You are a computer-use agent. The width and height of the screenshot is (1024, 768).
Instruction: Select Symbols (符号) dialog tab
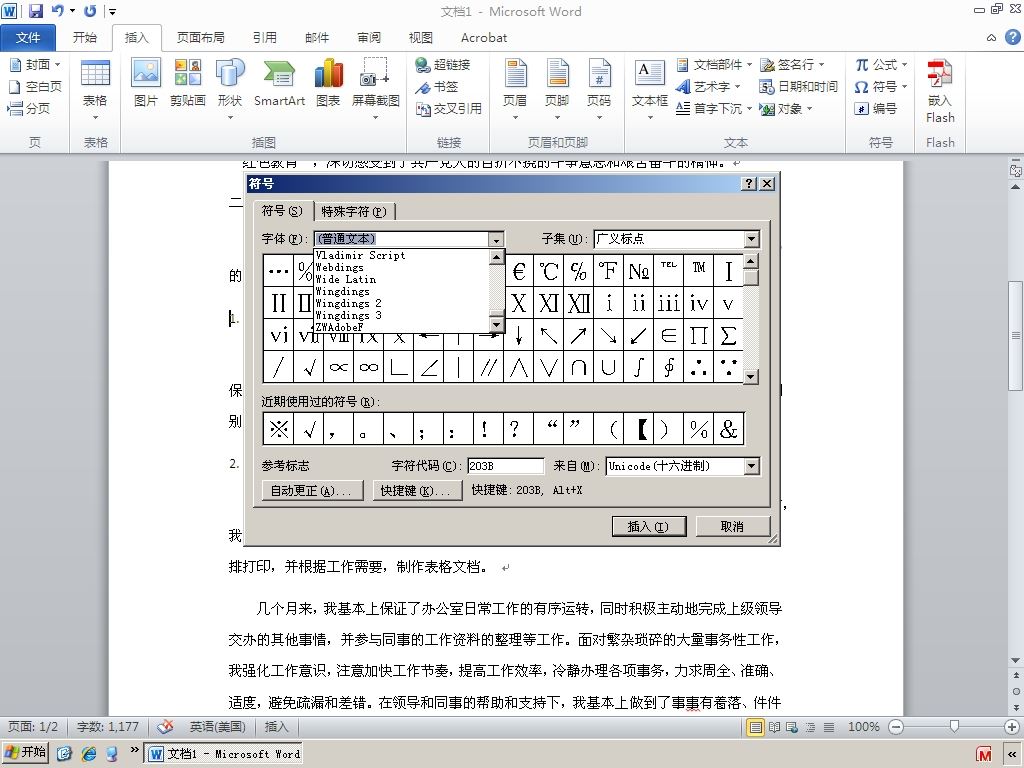[282, 211]
